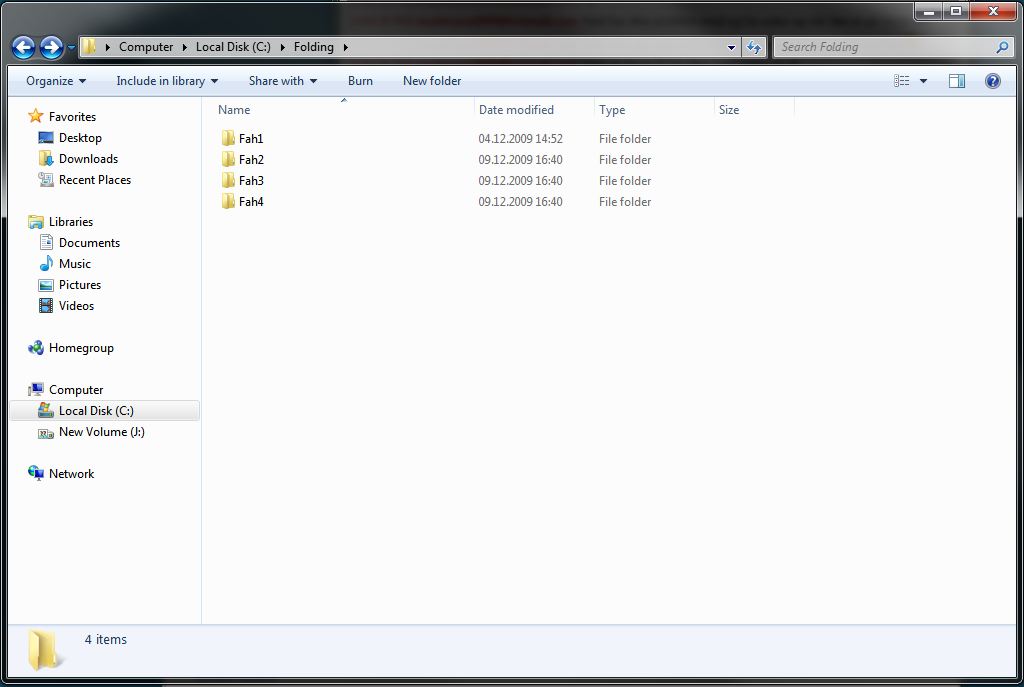Select the Fah3 folder icon

tap(228, 180)
